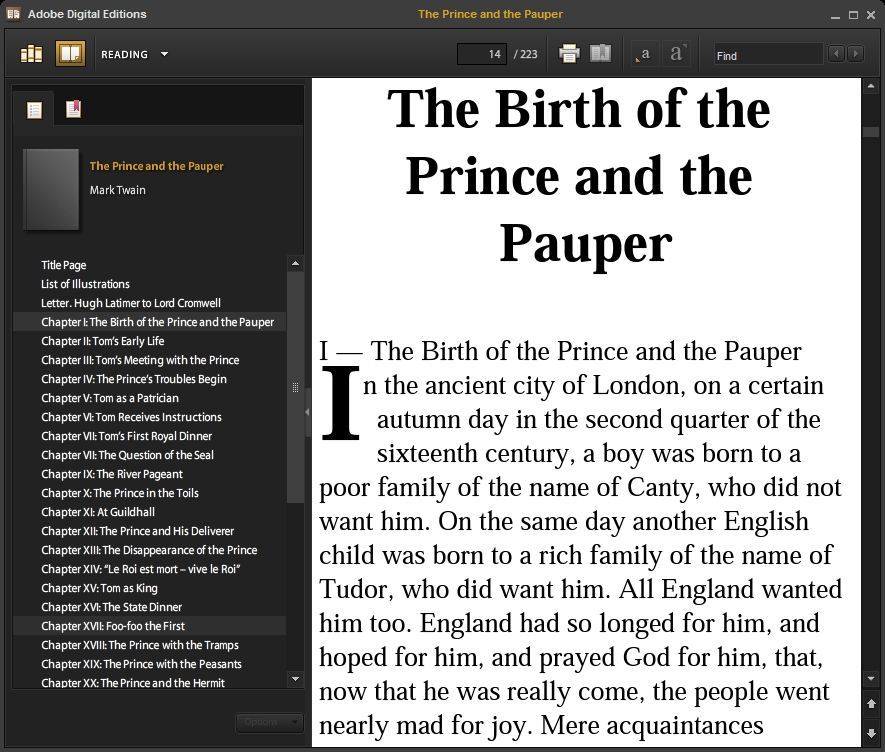The width and height of the screenshot is (885, 752).
Task: Open the READING menu dropdown arrow
Action: point(164,54)
